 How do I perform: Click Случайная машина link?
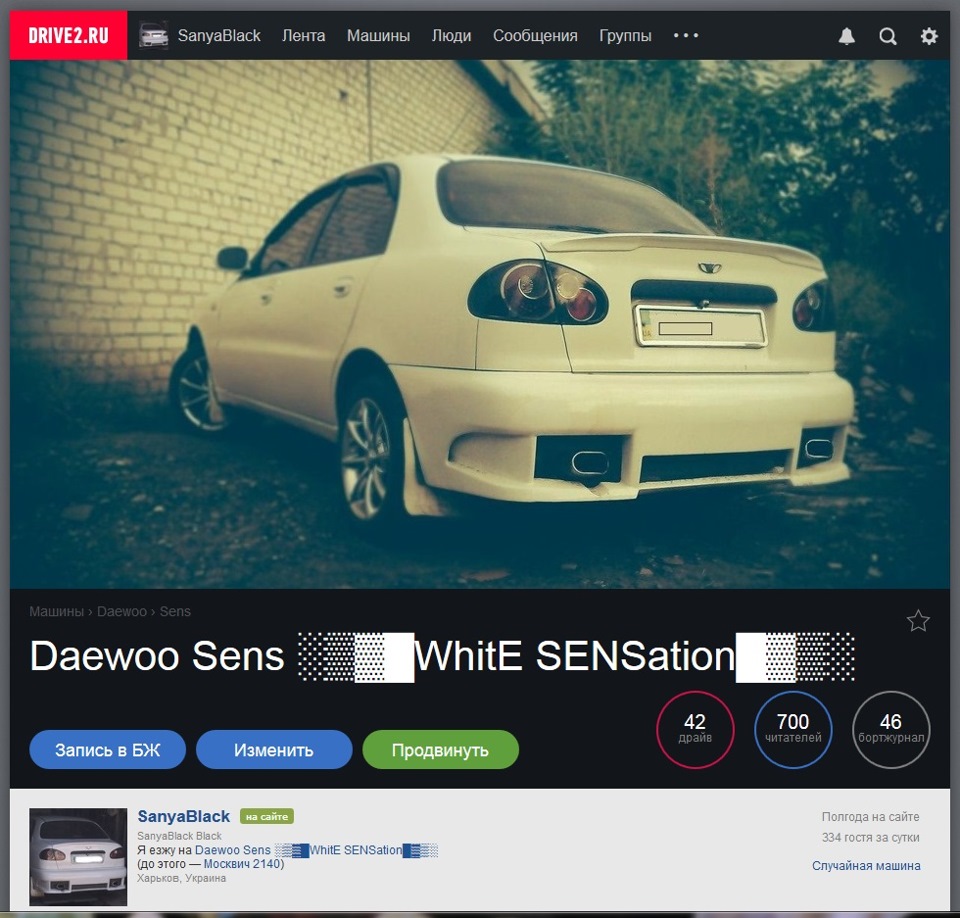click(866, 865)
